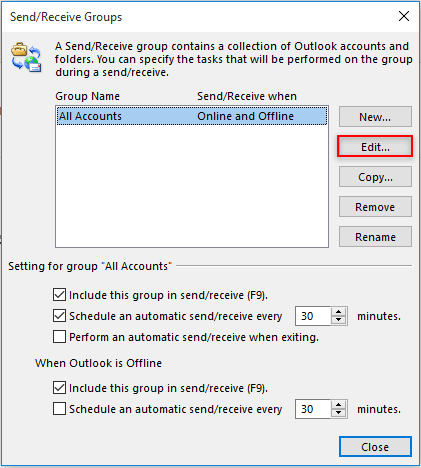Close the Send/Receive Groups dialog with X
The image size is (421, 468).
(x=404, y=16)
